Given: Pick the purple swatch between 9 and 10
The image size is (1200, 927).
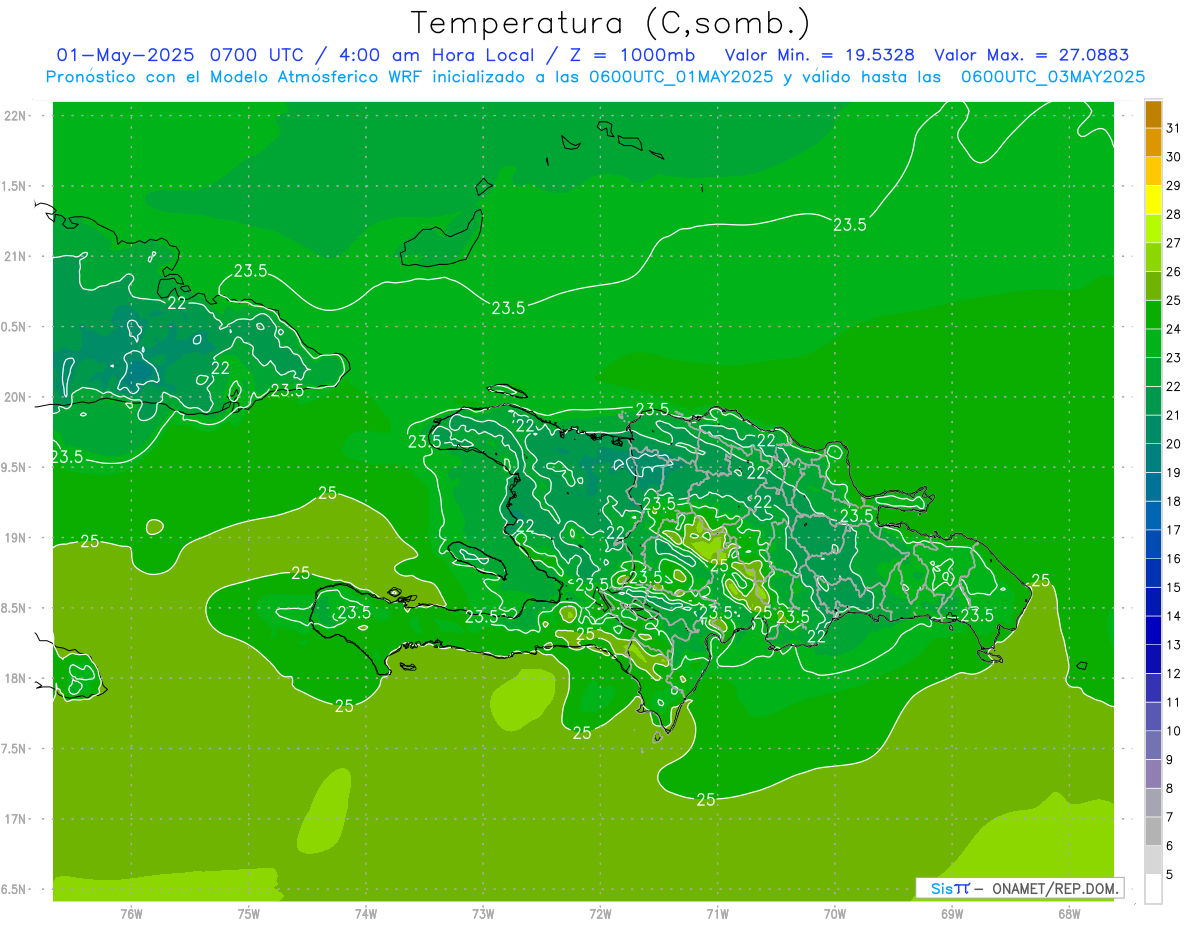Looking at the screenshot, I should pos(1153,745).
